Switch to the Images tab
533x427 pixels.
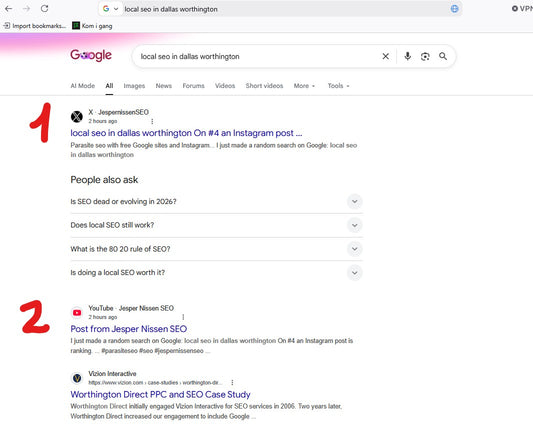tap(134, 86)
